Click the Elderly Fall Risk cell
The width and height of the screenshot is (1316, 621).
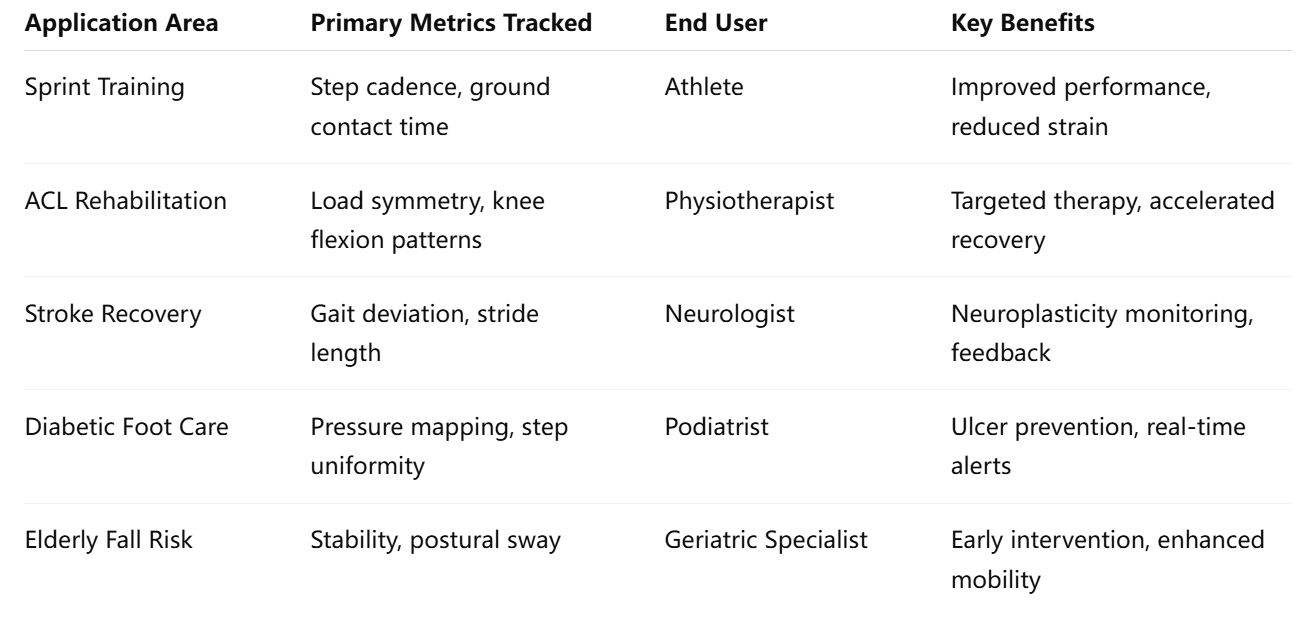coord(108,541)
